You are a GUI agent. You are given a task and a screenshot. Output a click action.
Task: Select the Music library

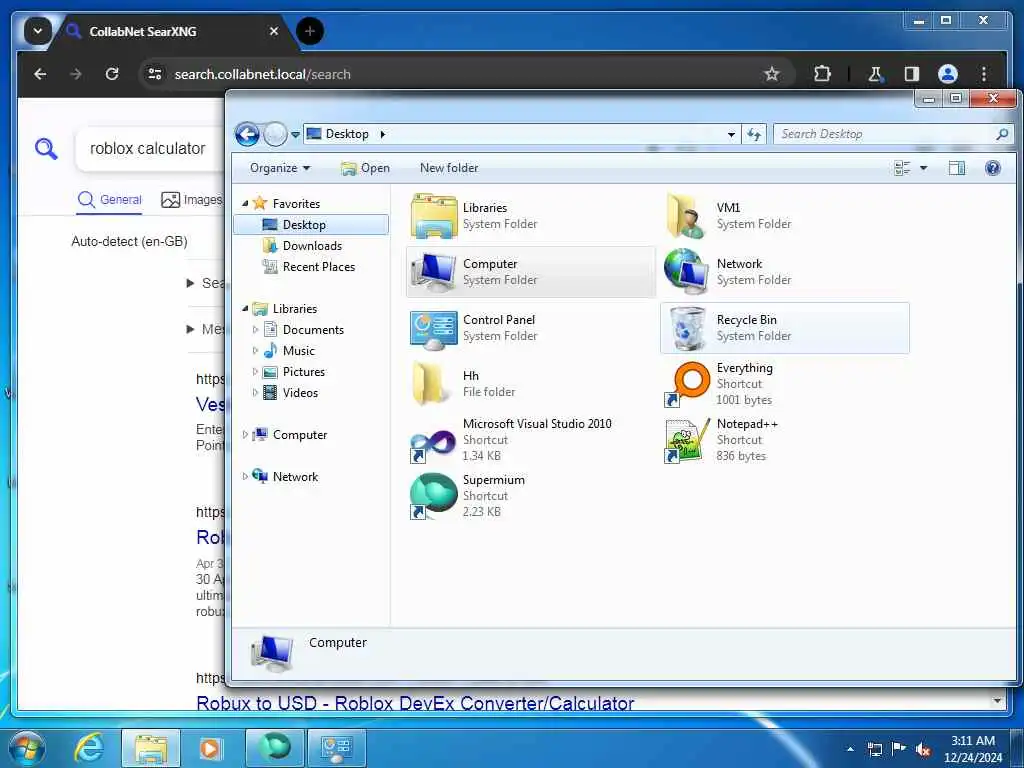pos(298,351)
